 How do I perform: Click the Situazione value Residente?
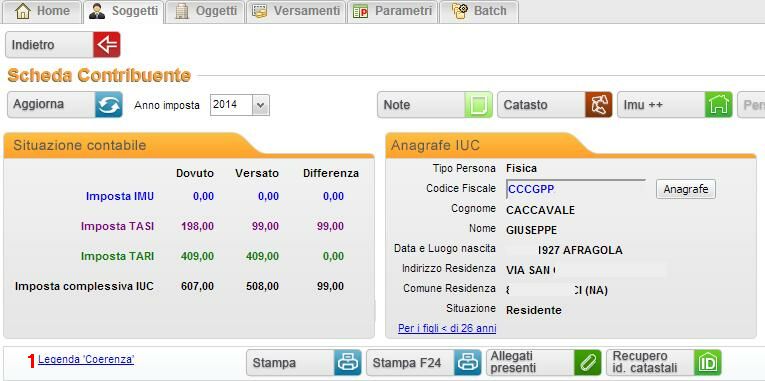534,310
